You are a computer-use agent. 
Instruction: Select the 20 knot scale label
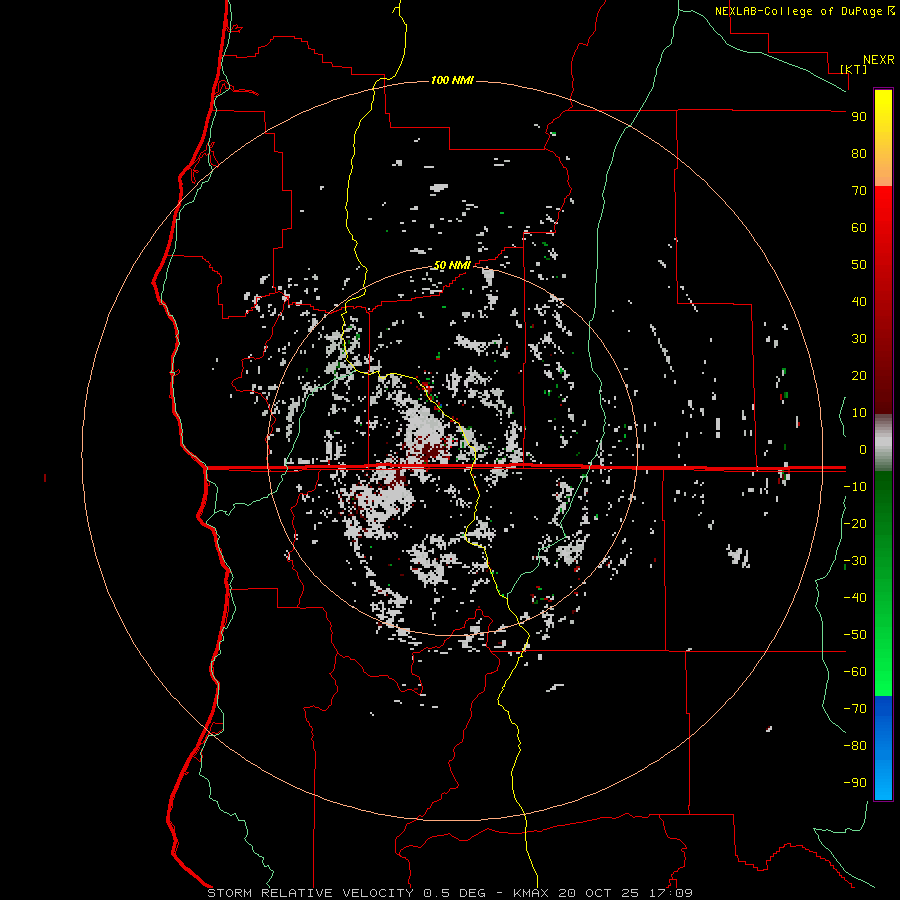(859, 375)
